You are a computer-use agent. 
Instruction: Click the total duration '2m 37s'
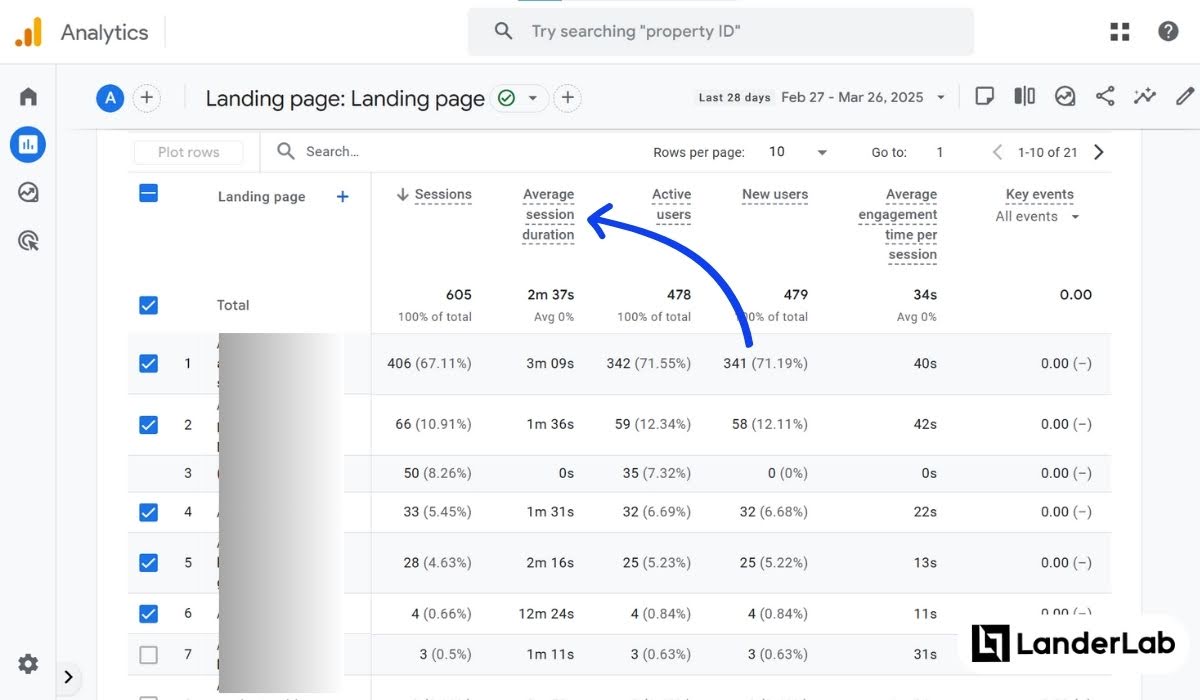(551, 295)
